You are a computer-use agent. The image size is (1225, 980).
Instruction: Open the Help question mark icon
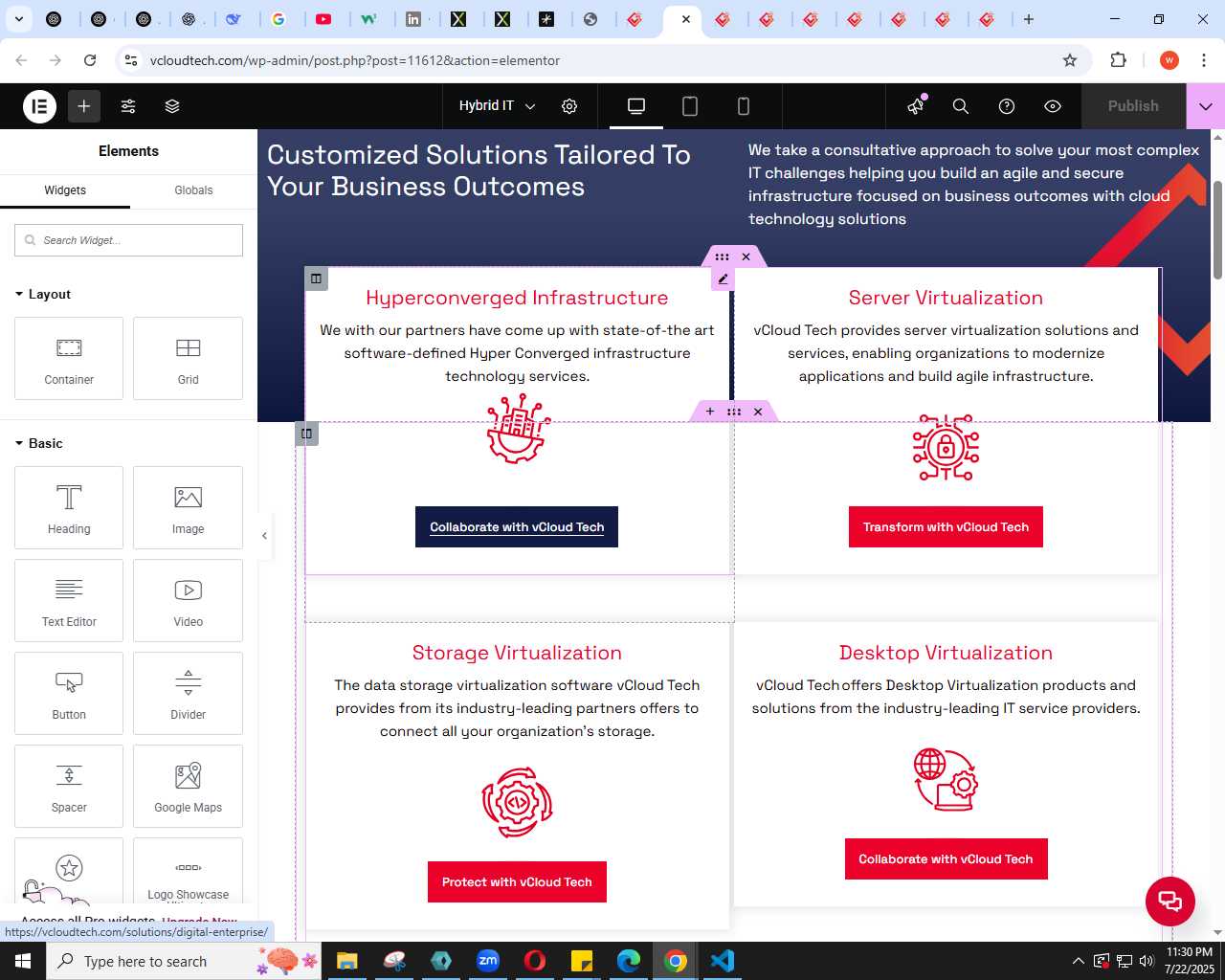tap(1007, 106)
